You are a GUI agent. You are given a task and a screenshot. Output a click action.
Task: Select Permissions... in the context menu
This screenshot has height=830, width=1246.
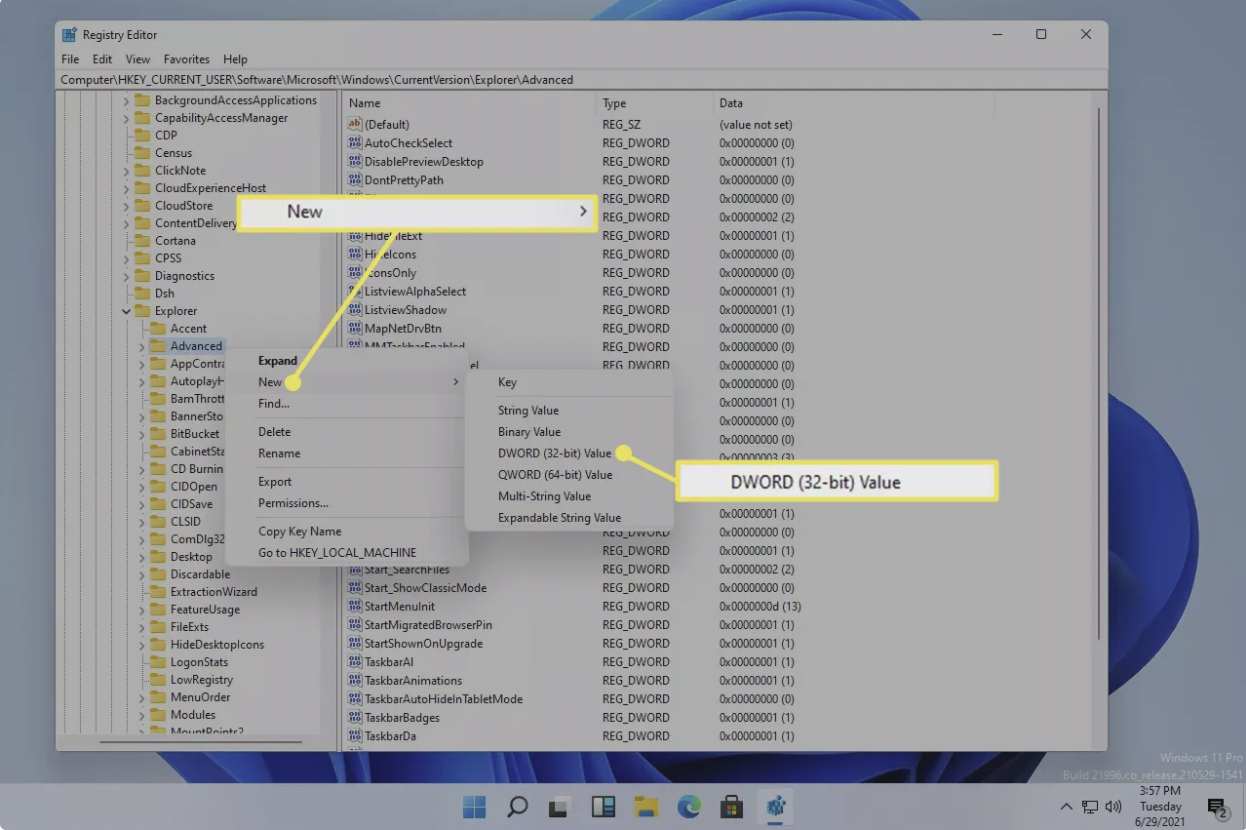tap(293, 503)
